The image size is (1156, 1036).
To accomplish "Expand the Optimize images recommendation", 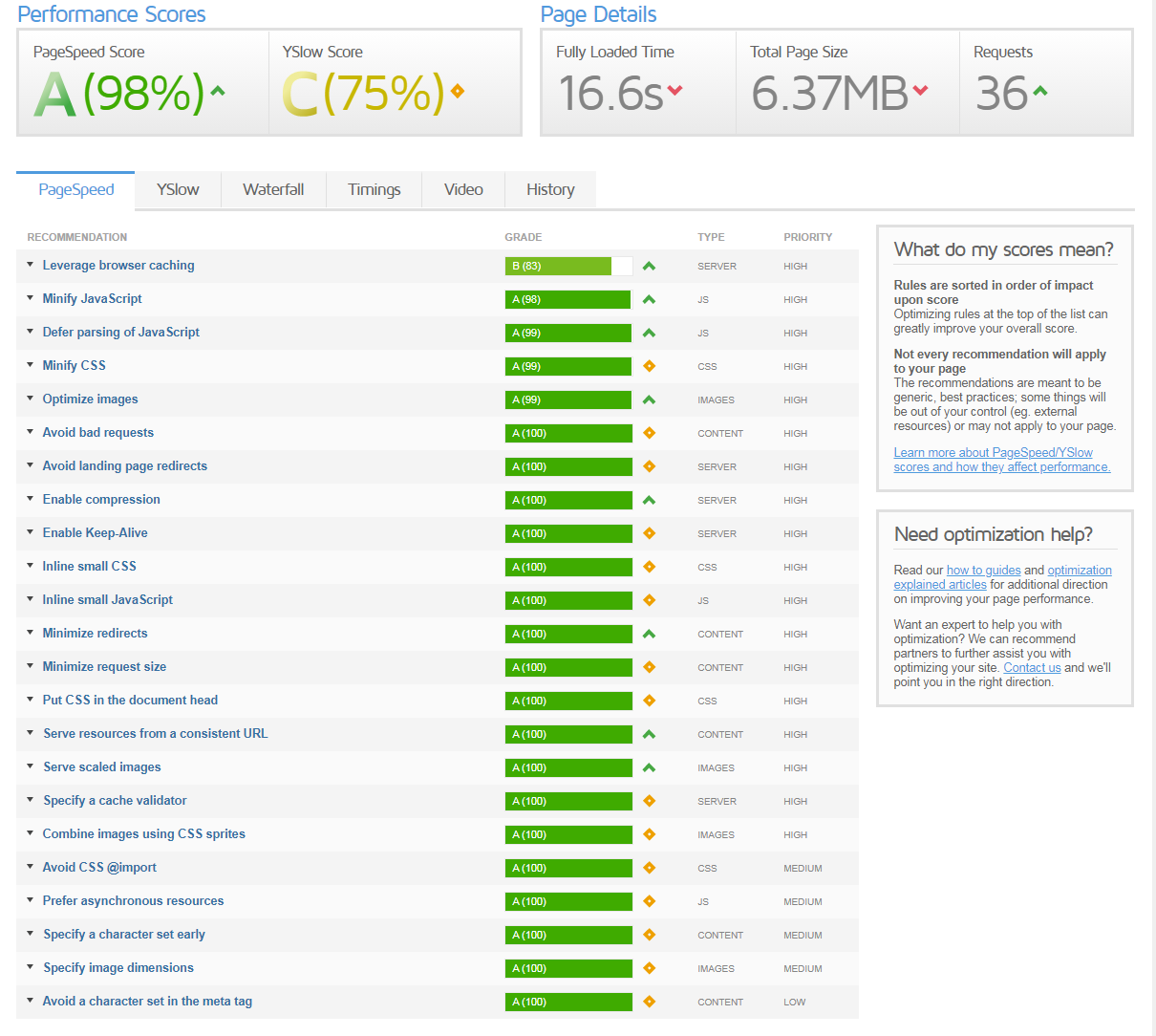I will point(90,399).
